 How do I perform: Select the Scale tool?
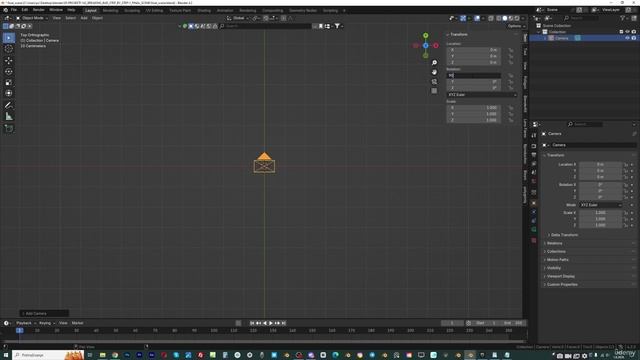[x=9, y=82]
